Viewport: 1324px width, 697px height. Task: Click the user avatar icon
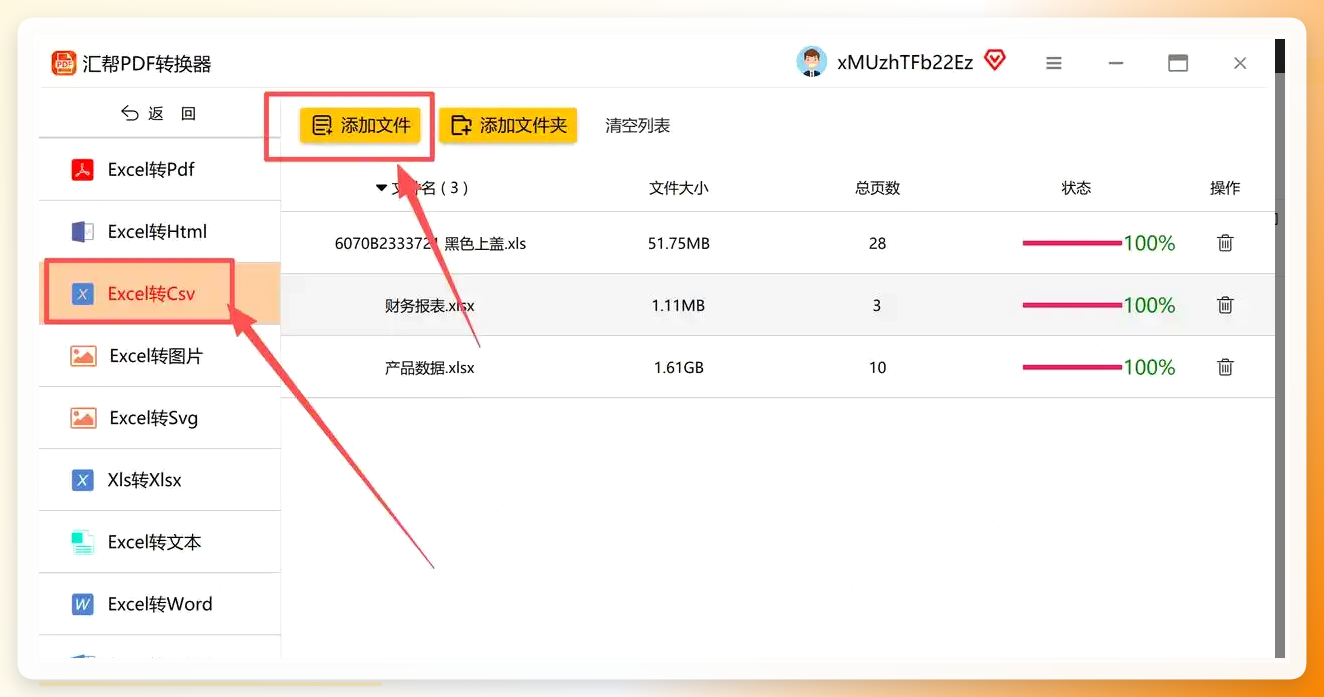point(812,62)
